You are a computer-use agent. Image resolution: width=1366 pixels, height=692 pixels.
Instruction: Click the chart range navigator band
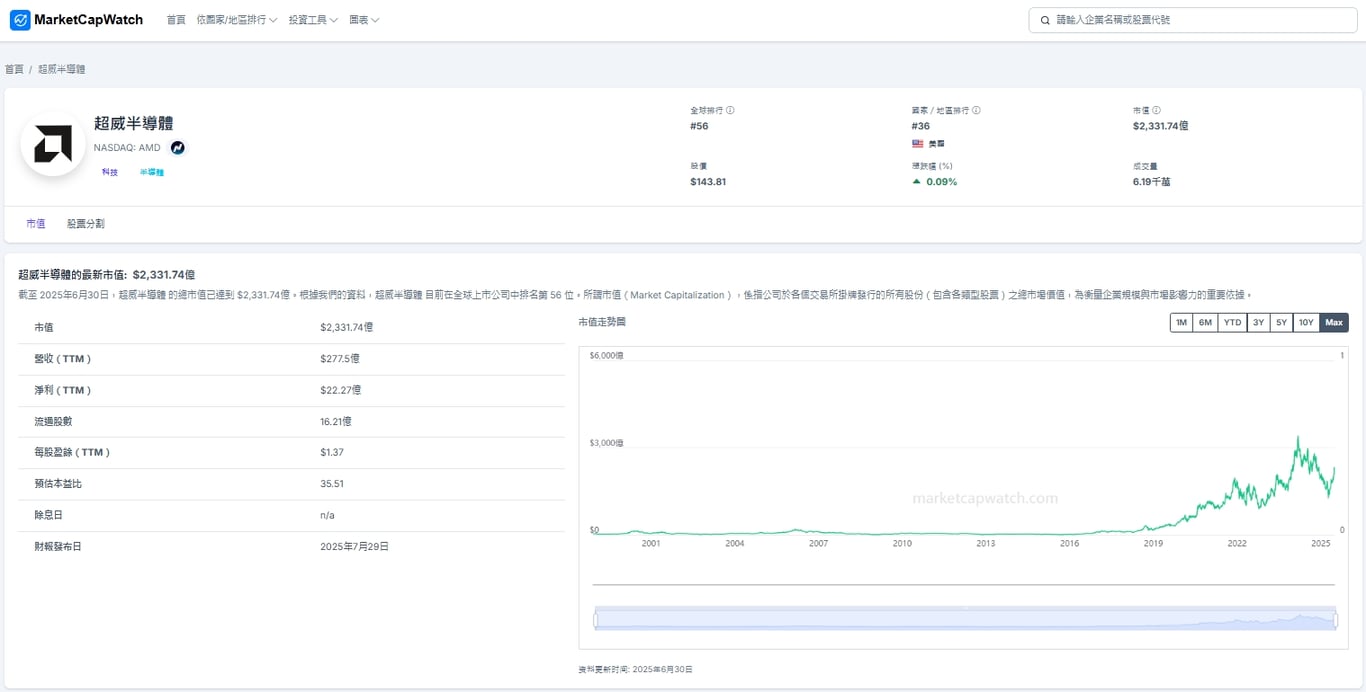966,618
